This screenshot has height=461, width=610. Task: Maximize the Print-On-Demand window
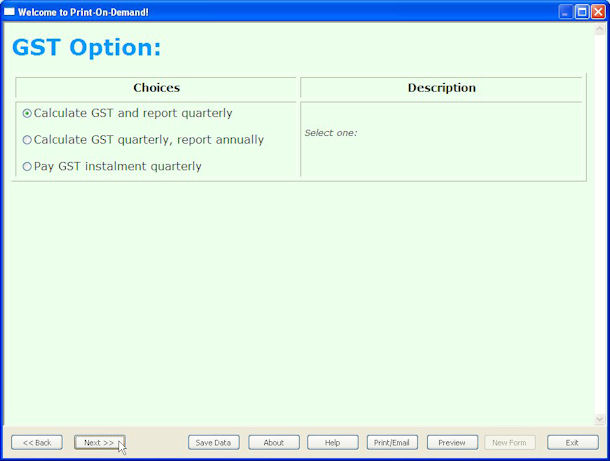(x=581, y=11)
